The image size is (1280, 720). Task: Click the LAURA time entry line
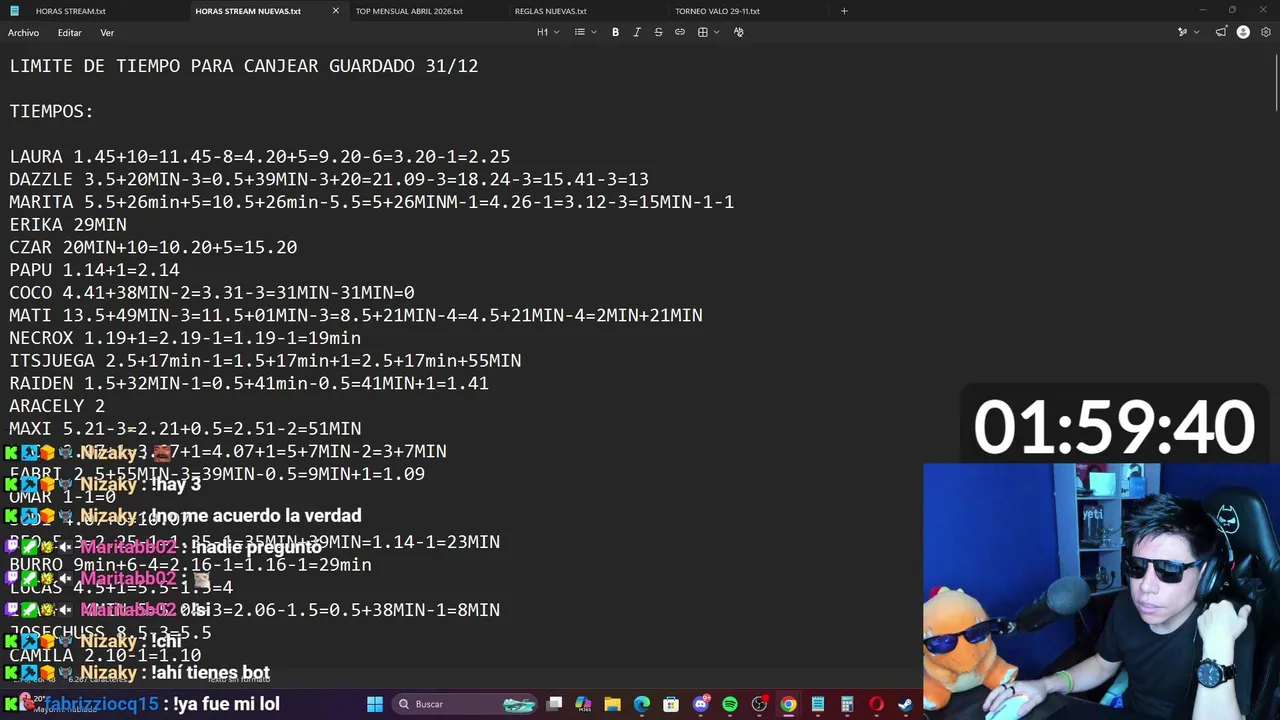pyautogui.click(x=260, y=157)
